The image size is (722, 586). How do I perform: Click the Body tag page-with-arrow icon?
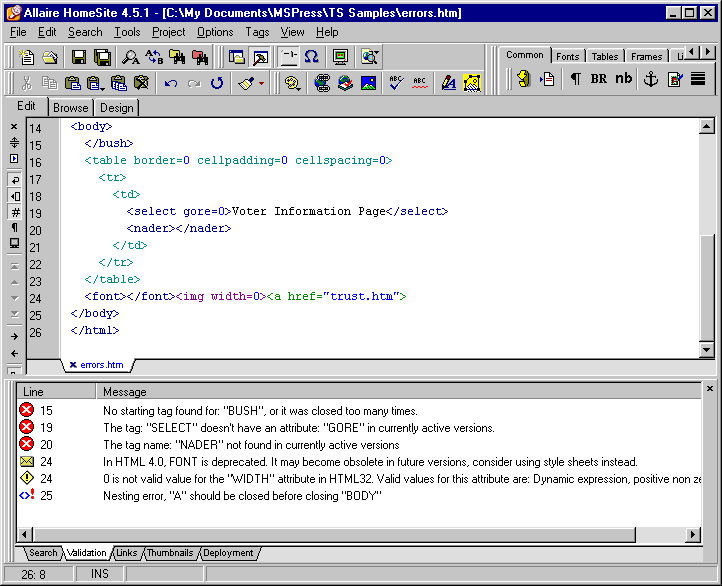tap(547, 79)
